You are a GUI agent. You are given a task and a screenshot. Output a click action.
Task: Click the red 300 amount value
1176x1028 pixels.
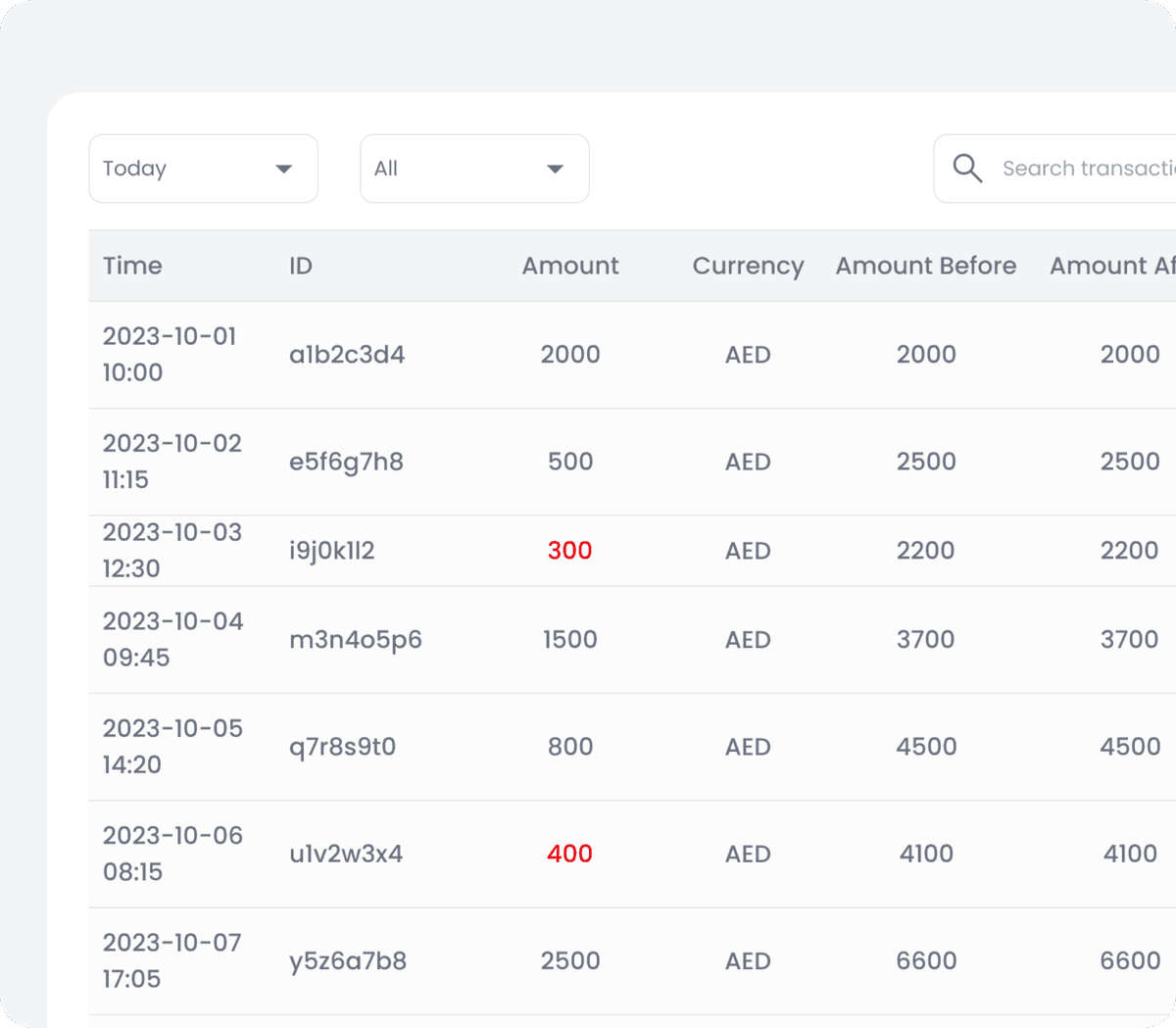pyautogui.click(x=570, y=551)
